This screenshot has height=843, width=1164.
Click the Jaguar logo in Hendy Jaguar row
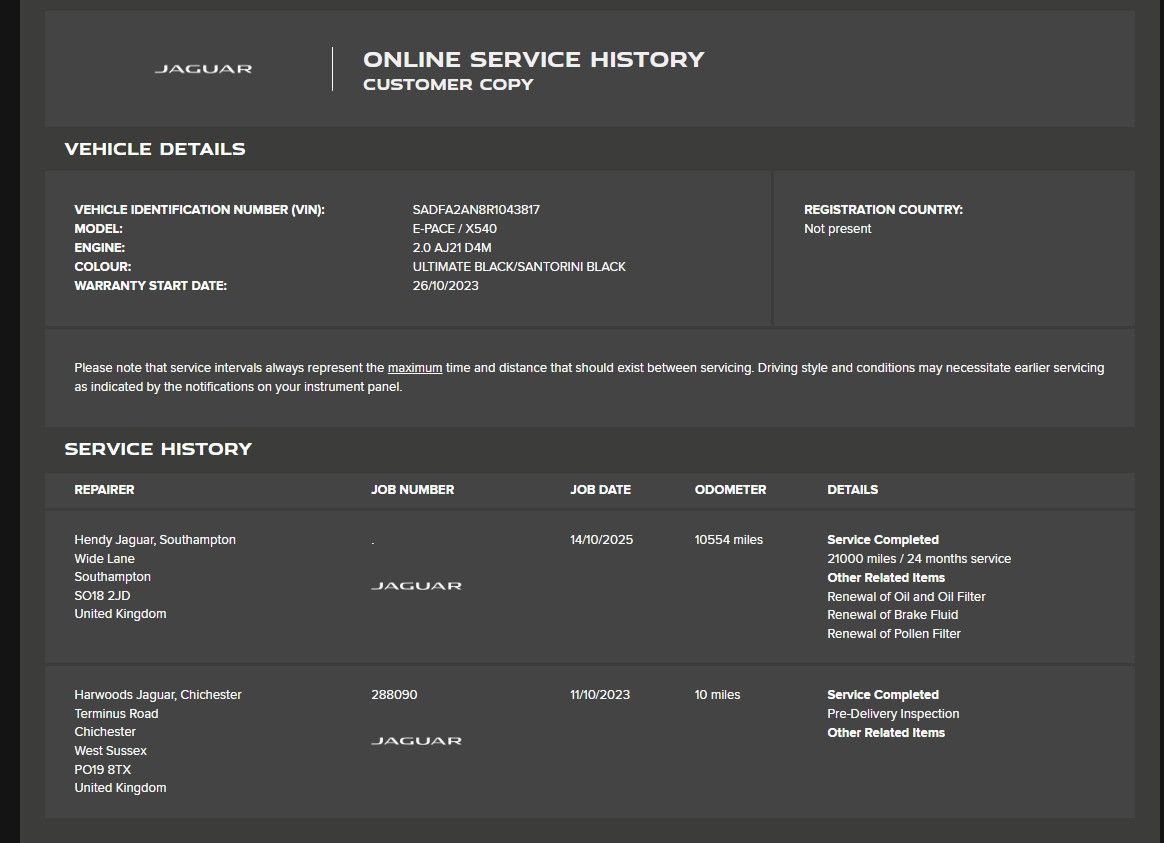click(416, 585)
